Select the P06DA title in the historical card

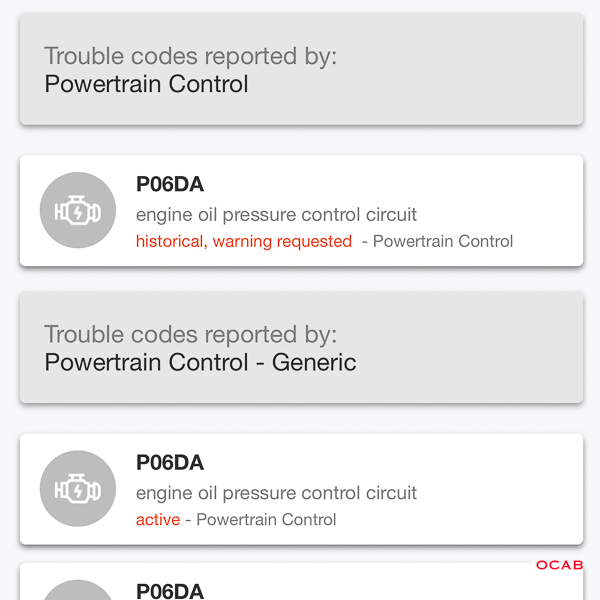[170, 184]
